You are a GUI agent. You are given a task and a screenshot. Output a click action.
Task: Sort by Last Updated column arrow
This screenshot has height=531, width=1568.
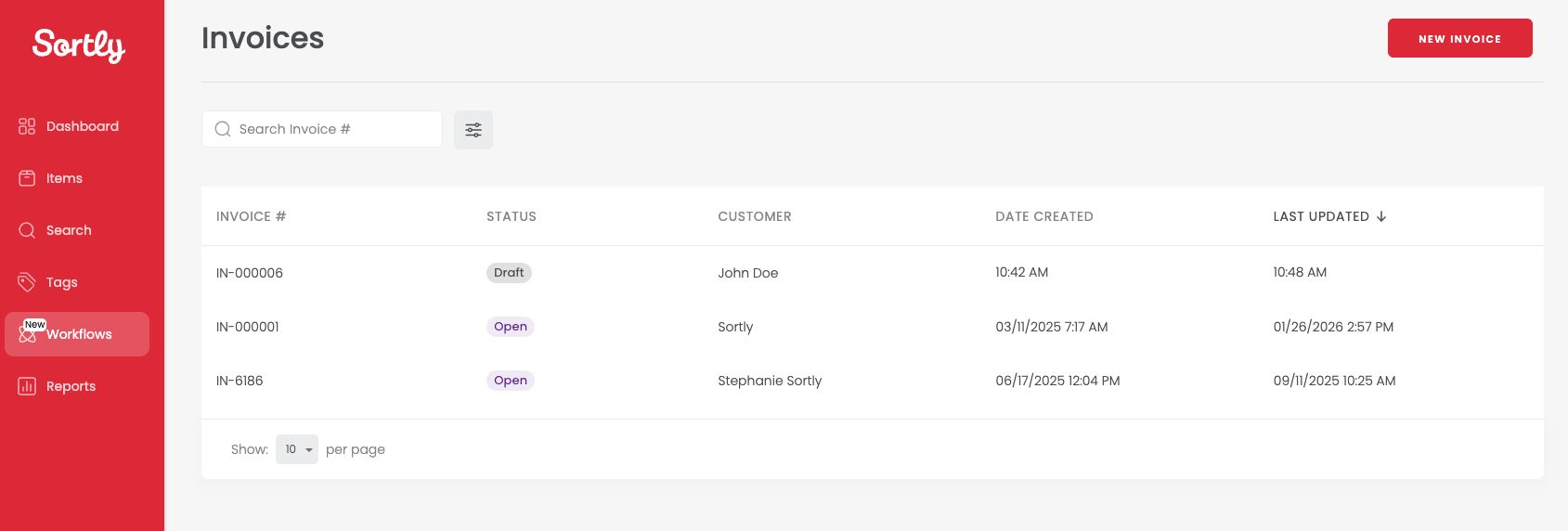pos(1381,216)
